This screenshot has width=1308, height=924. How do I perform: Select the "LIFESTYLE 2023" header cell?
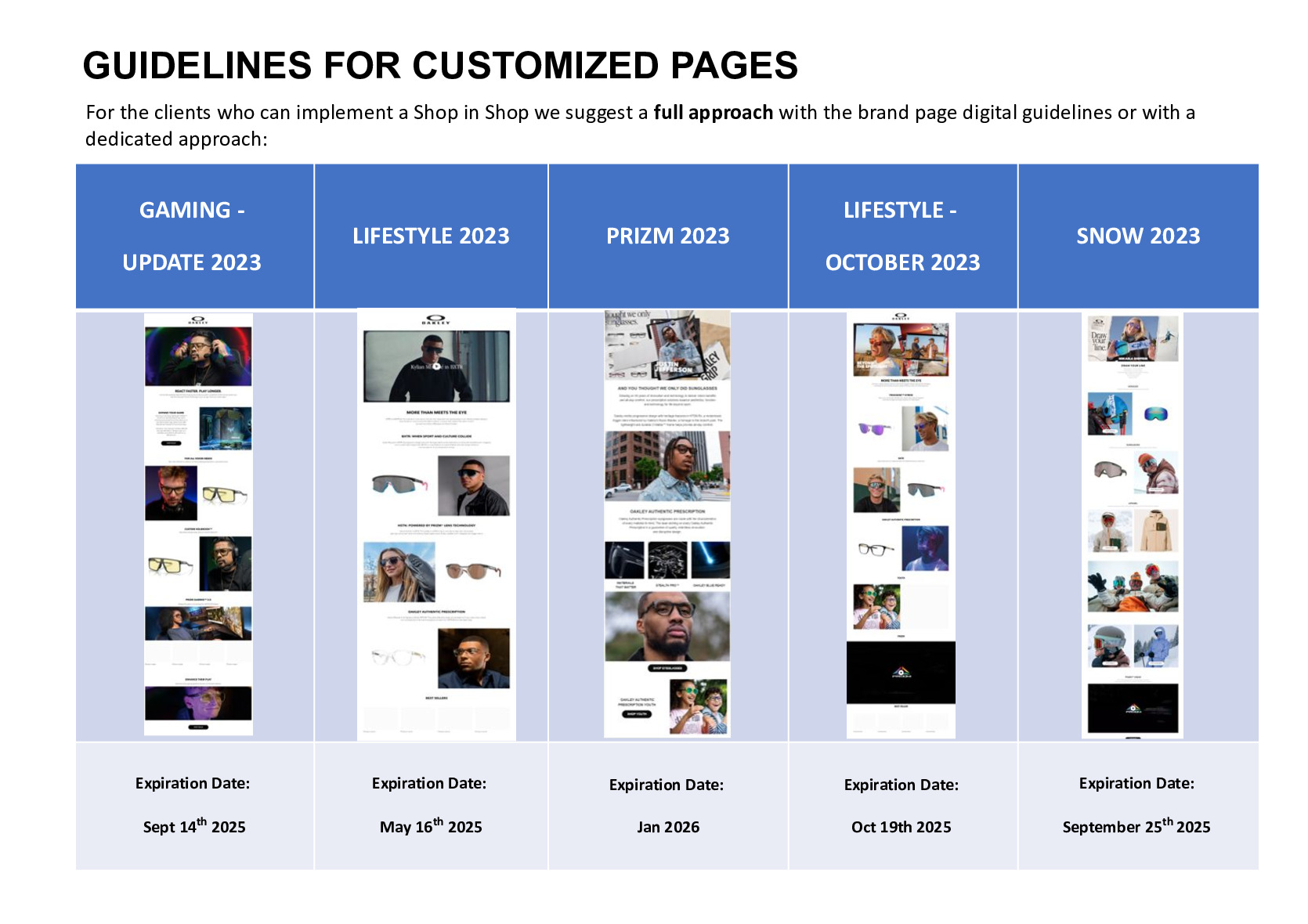click(432, 236)
